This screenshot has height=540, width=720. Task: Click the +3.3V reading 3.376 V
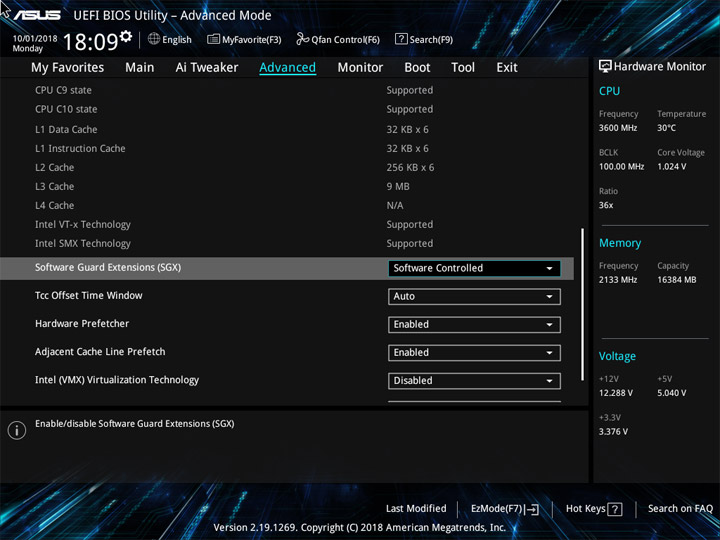(x=613, y=432)
